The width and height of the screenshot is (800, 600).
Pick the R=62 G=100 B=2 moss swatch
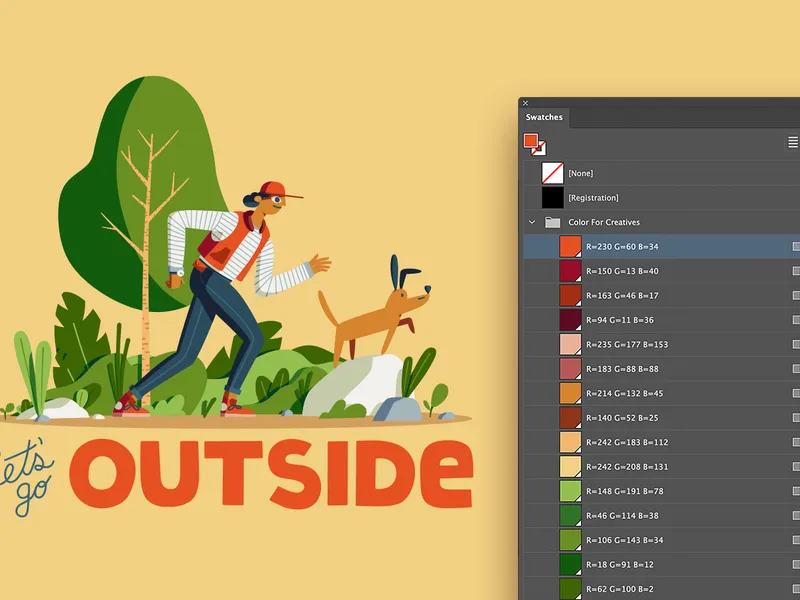(x=570, y=589)
